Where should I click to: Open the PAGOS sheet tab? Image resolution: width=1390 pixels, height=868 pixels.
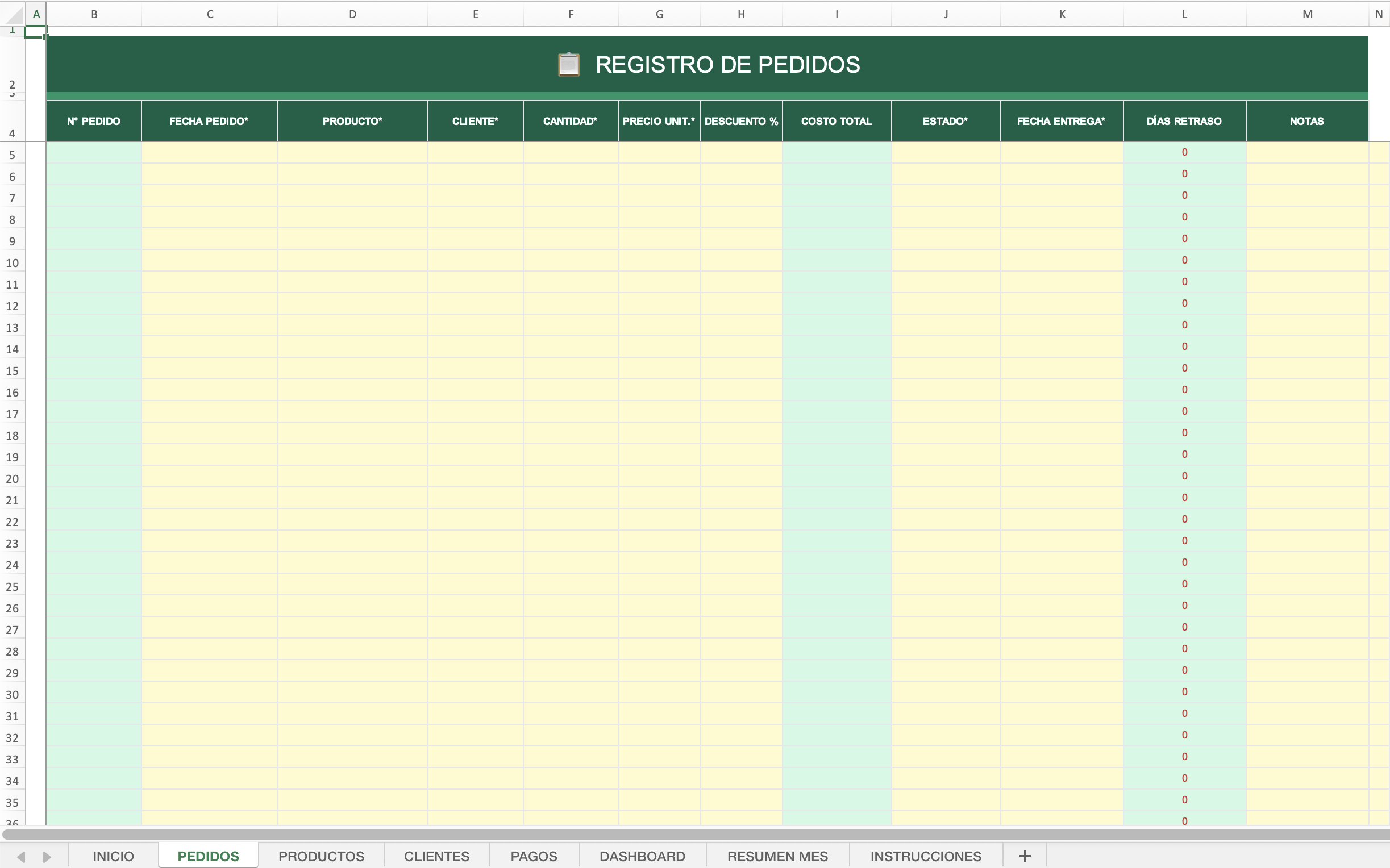coord(534,856)
